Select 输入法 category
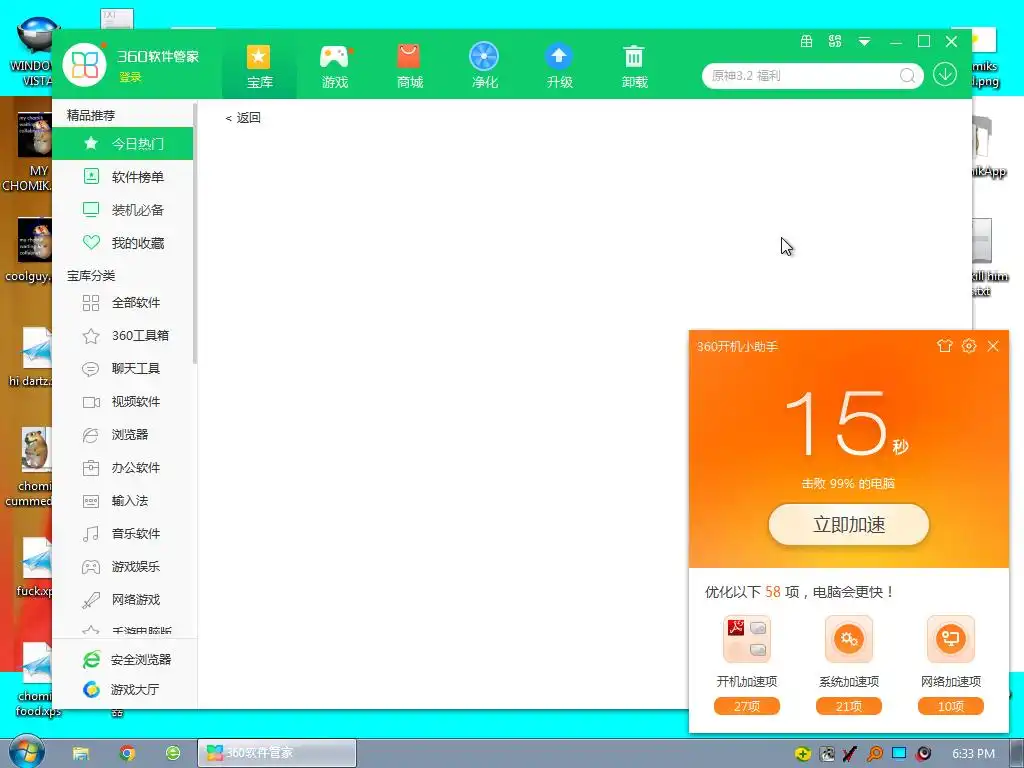 click(123, 501)
